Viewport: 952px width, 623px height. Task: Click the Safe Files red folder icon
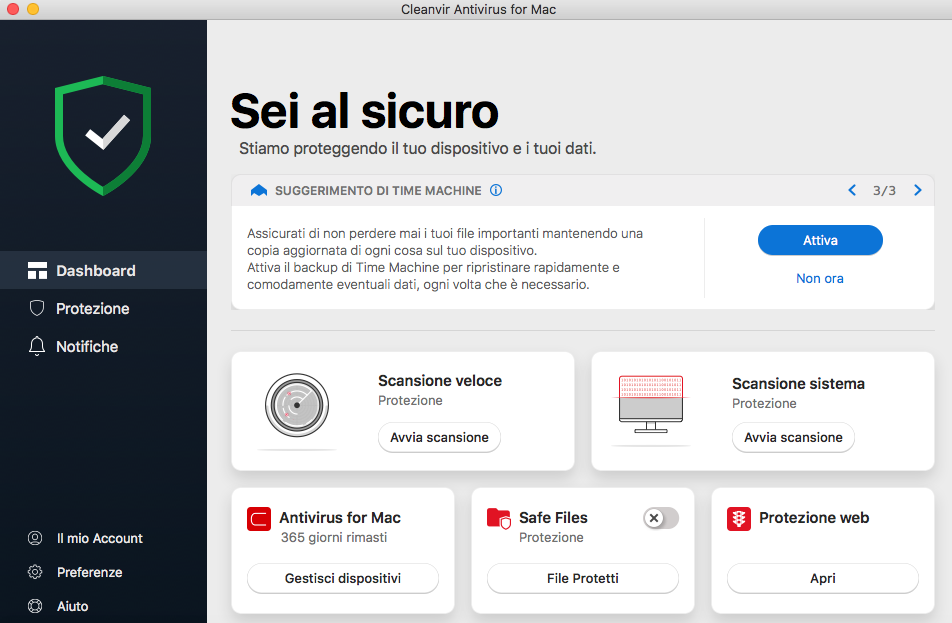(499, 519)
